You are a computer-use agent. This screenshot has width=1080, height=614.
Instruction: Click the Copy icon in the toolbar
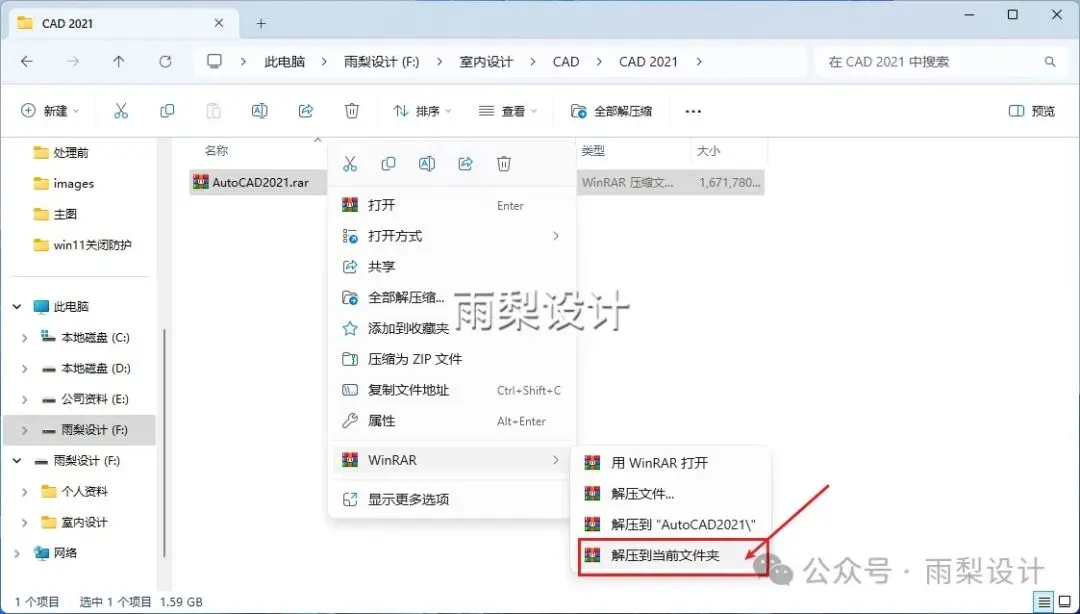[x=167, y=111]
